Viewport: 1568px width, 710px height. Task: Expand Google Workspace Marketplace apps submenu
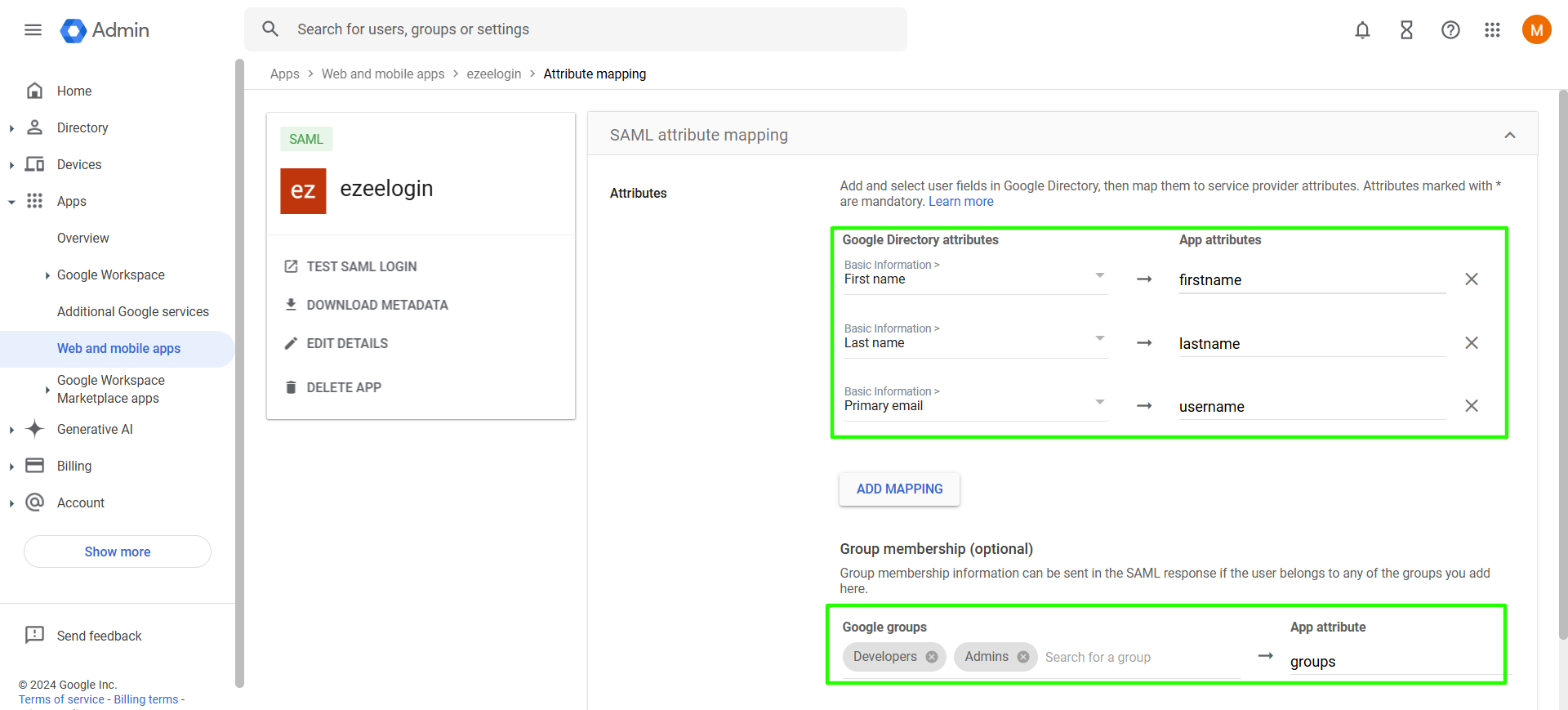[47, 390]
